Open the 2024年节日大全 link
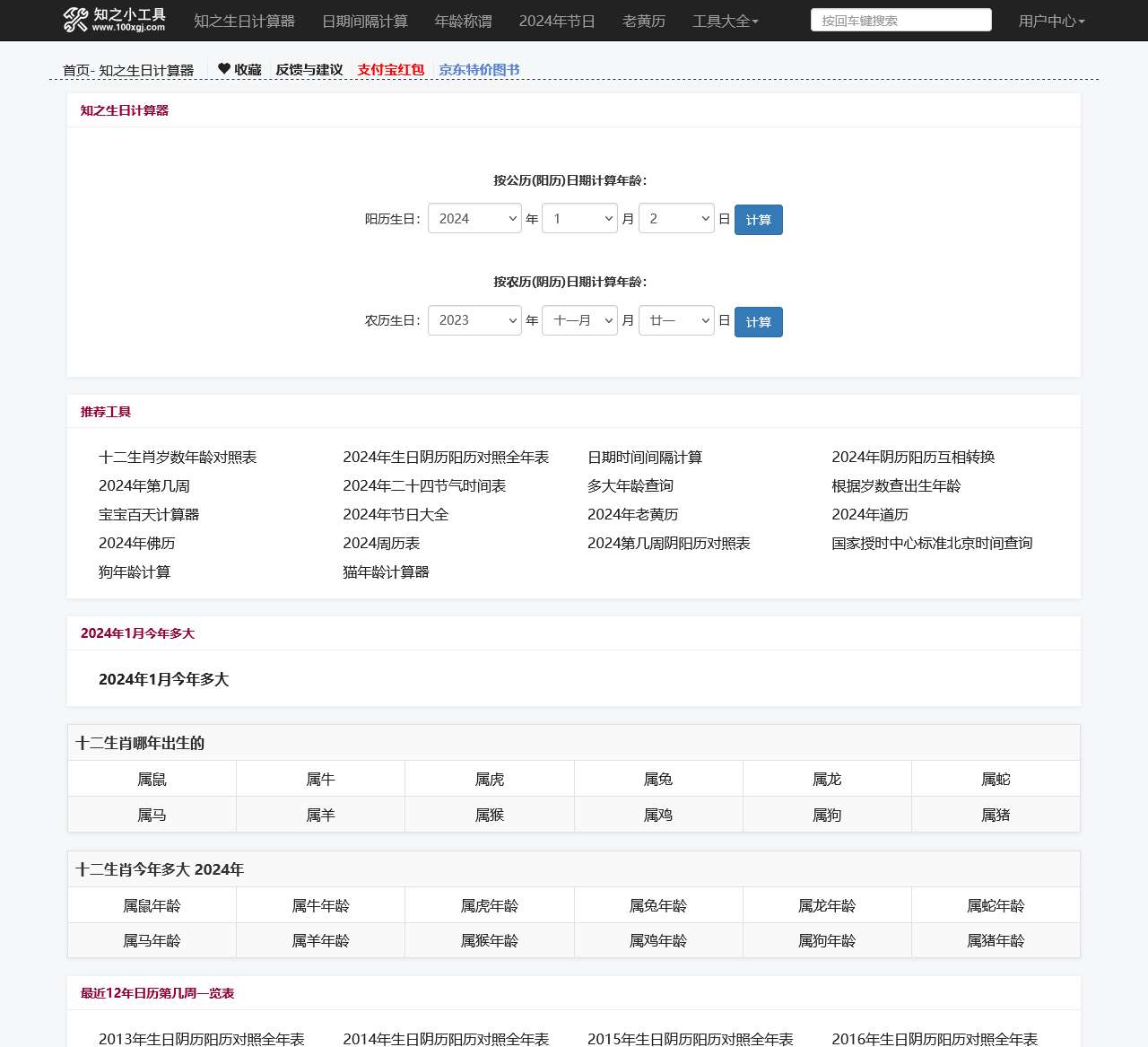The height and width of the screenshot is (1047, 1148). coord(396,514)
